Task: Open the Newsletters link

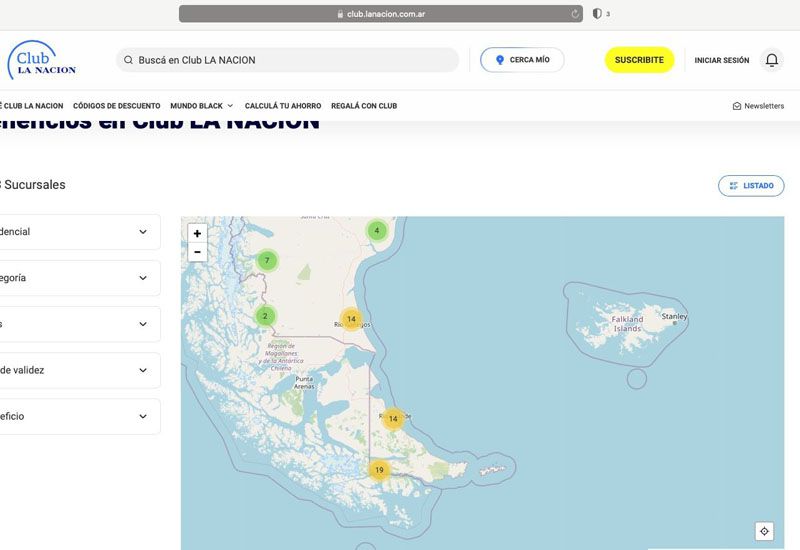Action: [758, 106]
